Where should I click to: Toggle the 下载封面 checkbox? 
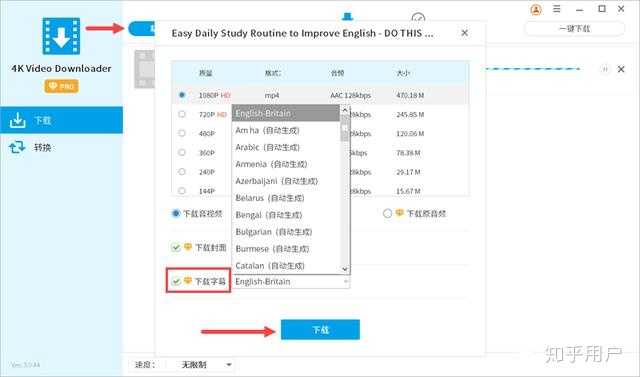tap(176, 248)
